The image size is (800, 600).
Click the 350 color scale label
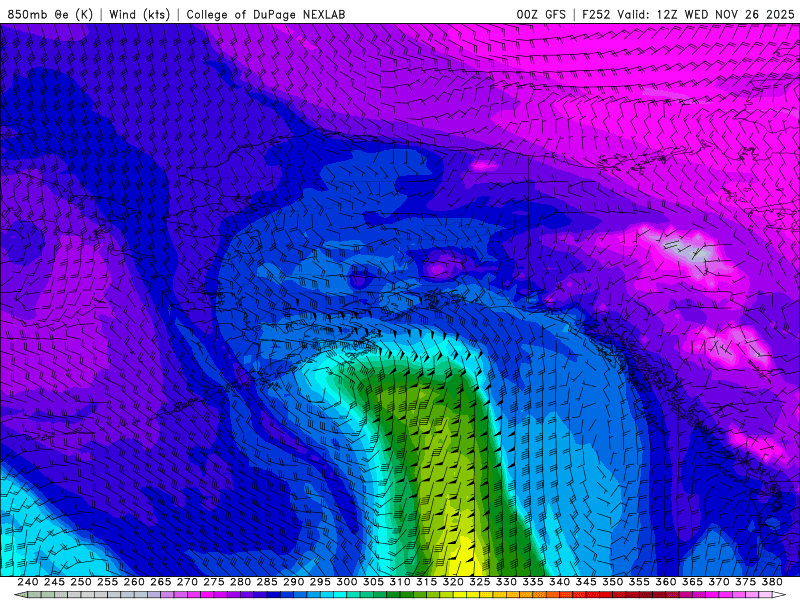point(612,582)
